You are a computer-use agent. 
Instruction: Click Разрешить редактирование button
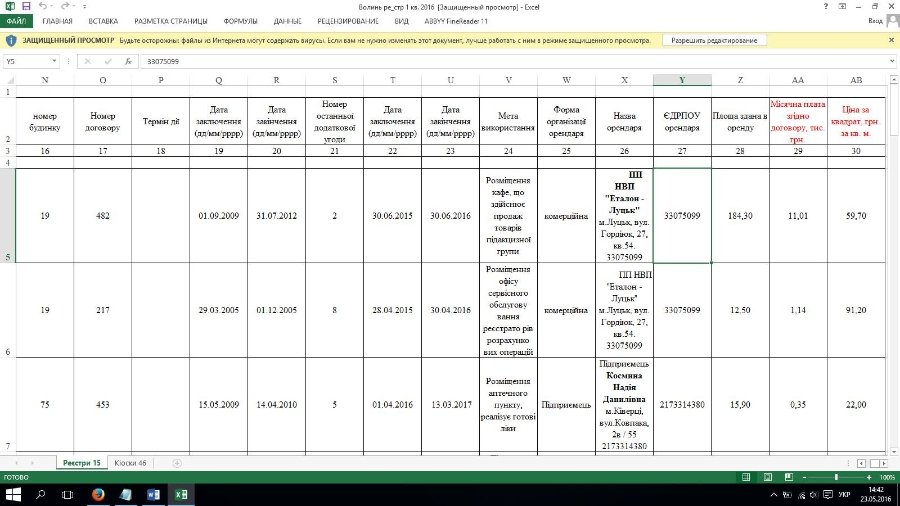(713, 40)
